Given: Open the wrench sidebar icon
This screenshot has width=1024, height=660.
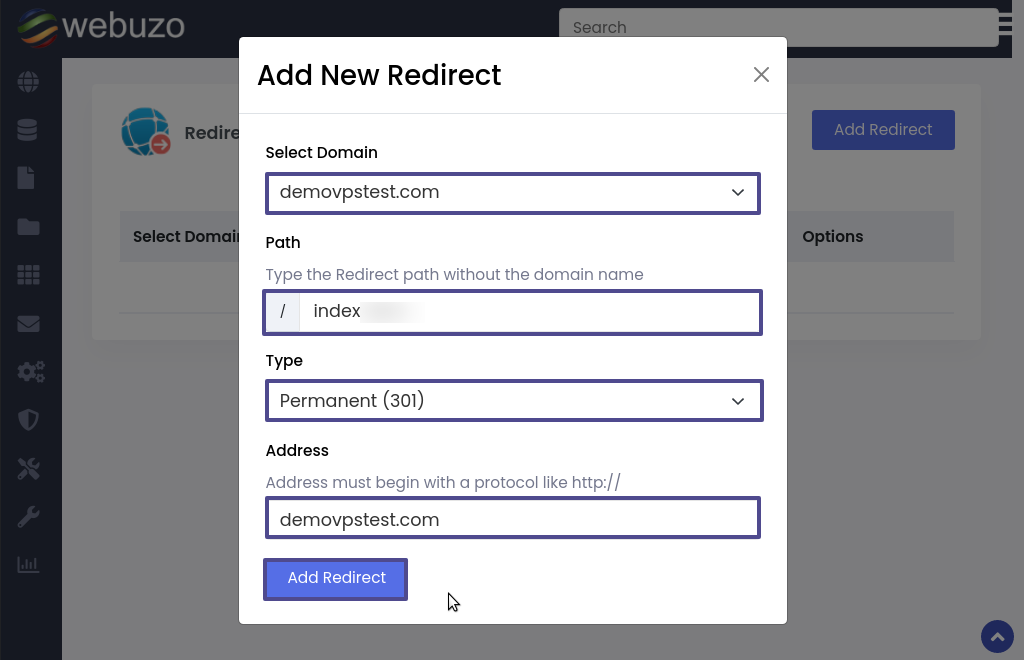Looking at the screenshot, I should 28,517.
